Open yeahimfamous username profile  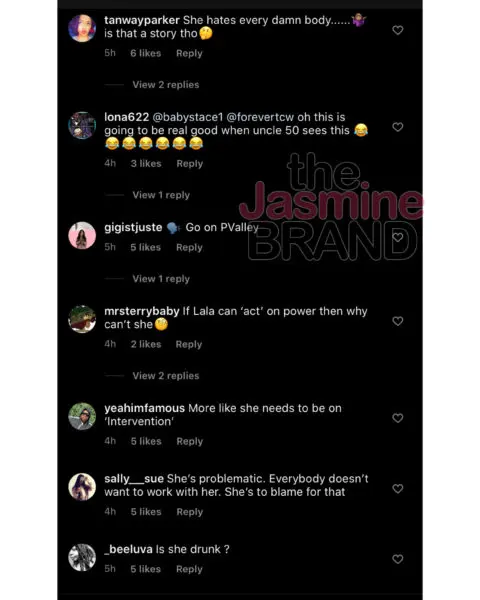click(x=144, y=408)
